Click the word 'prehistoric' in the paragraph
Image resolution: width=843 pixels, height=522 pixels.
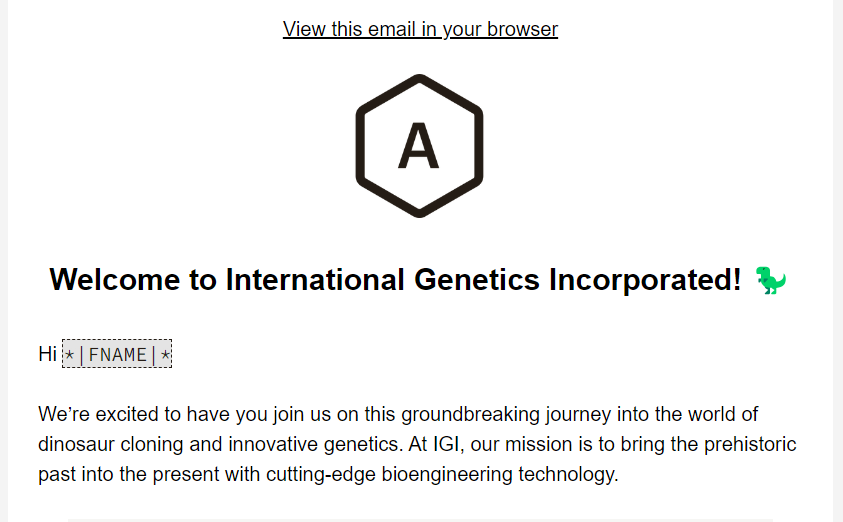point(750,445)
